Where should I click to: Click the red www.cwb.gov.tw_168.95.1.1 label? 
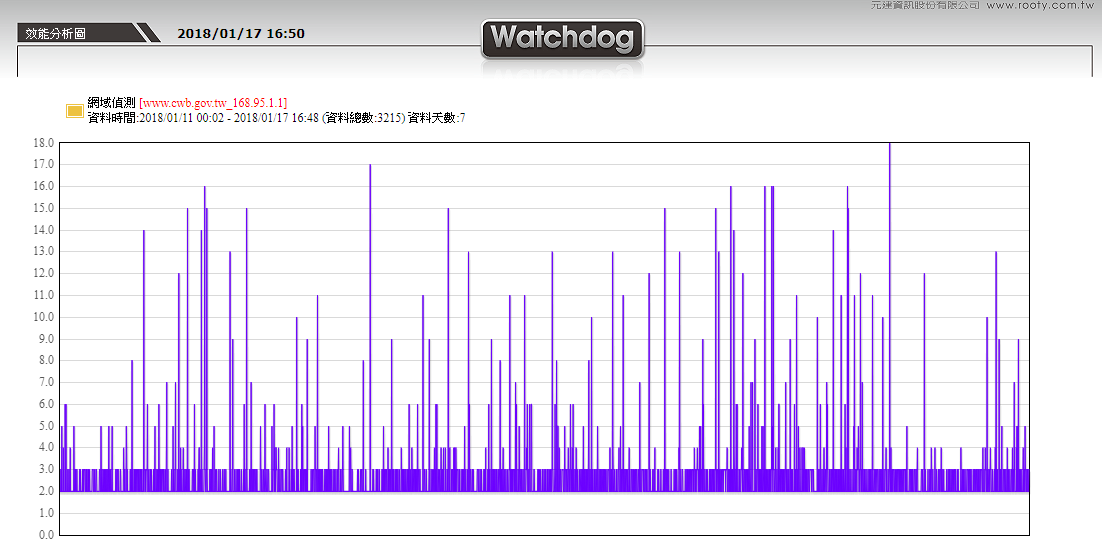(x=213, y=103)
